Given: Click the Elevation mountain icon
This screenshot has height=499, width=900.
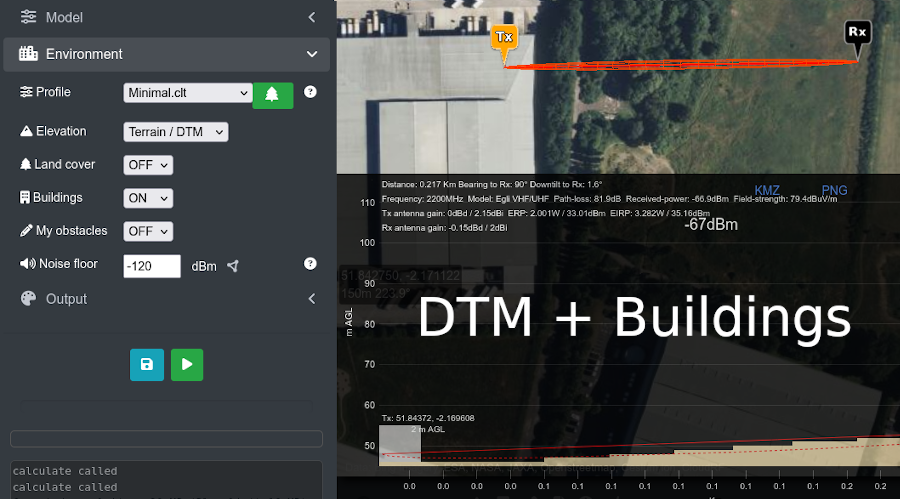Looking at the screenshot, I should (x=26, y=131).
